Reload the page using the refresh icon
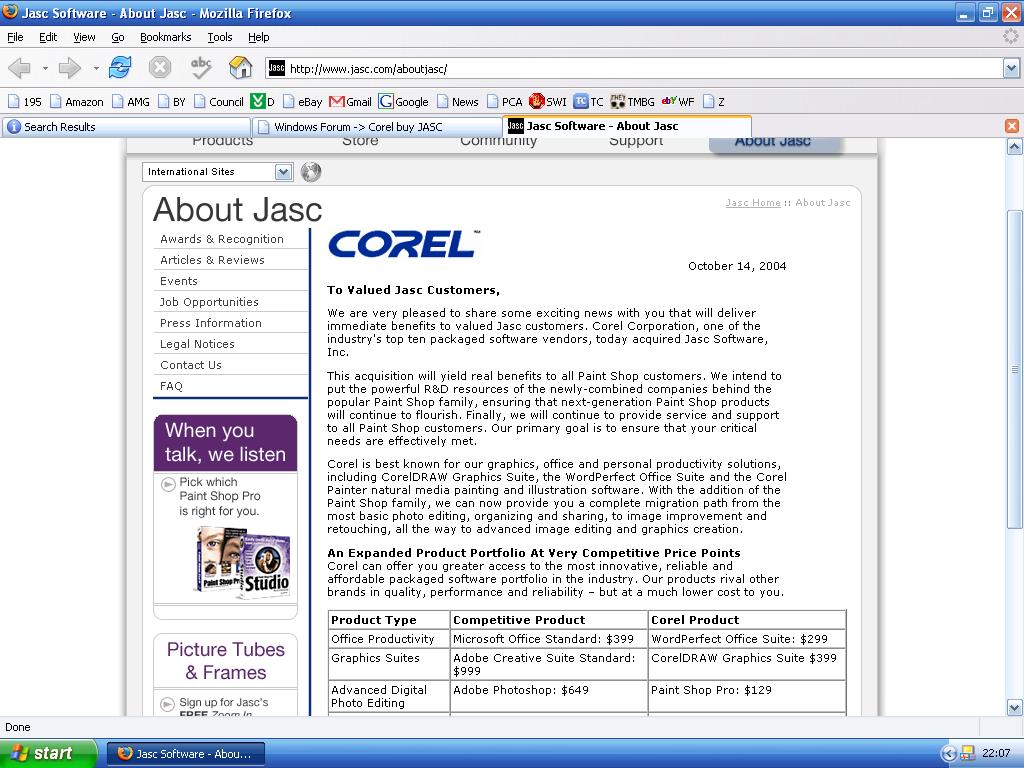The image size is (1024, 768). coord(120,67)
